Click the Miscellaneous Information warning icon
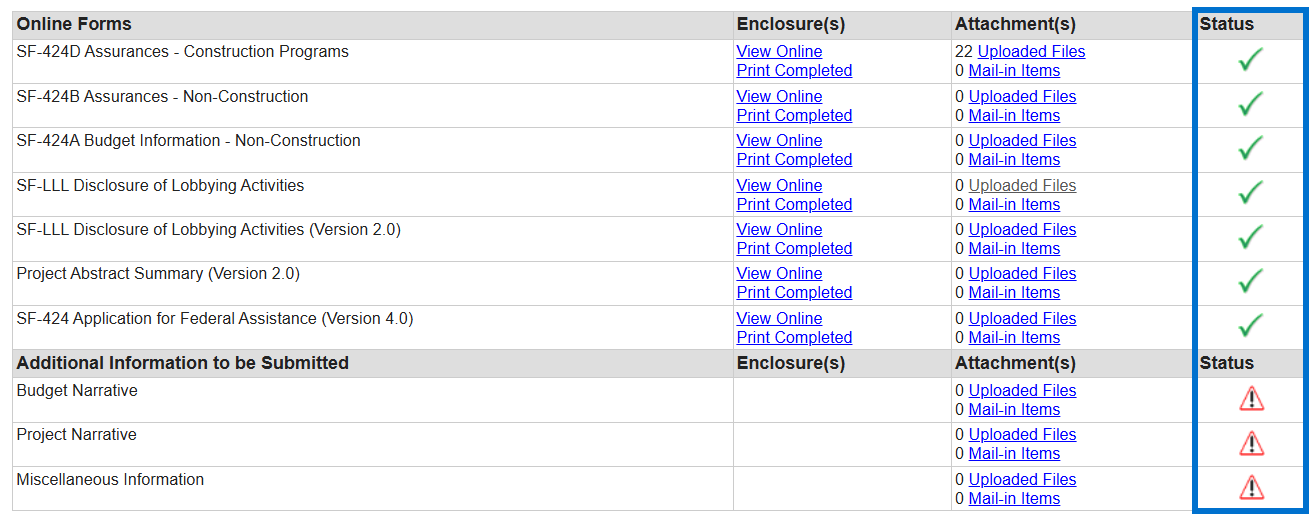The width and height of the screenshot is (1316, 518). click(x=1251, y=488)
